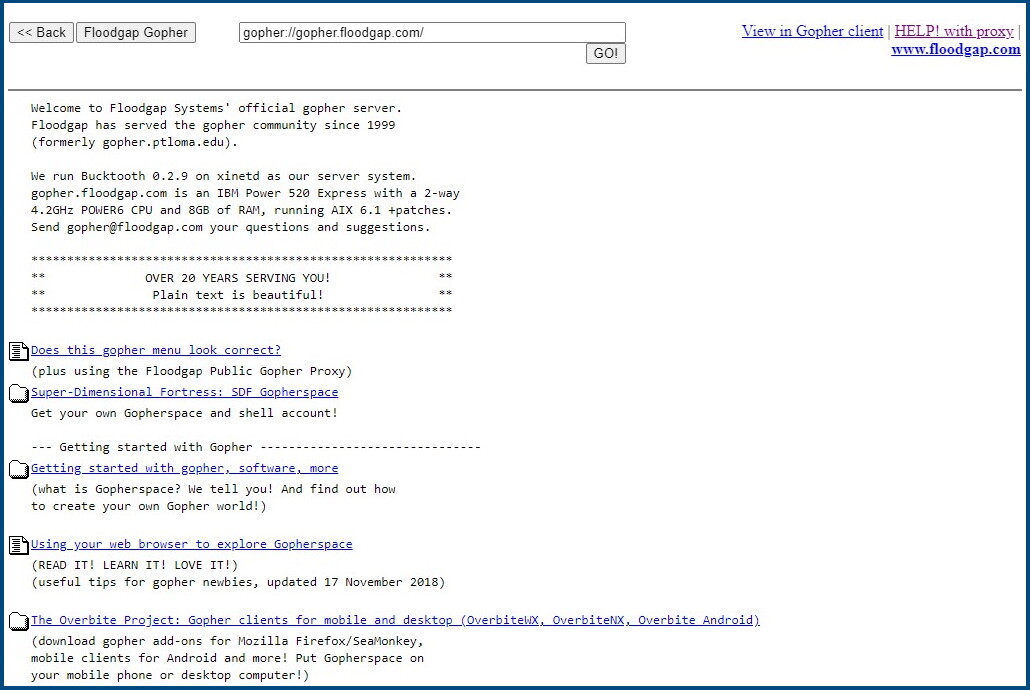The height and width of the screenshot is (690, 1030).
Task: Open the folder icon beside "Getting started with gopher"
Action: click(17, 468)
